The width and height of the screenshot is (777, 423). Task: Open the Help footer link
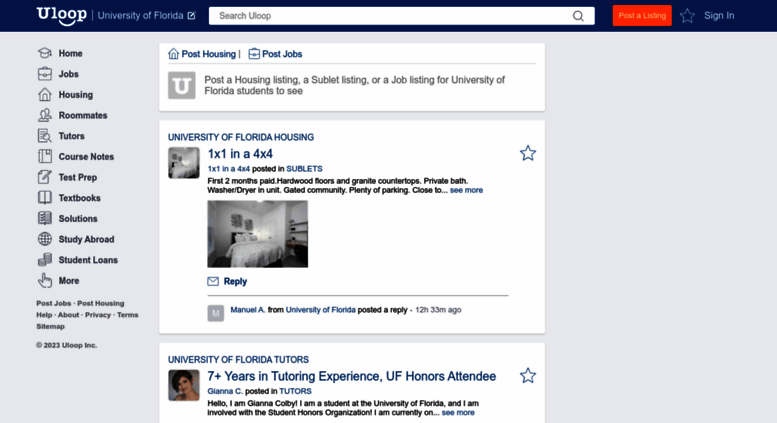coord(44,315)
